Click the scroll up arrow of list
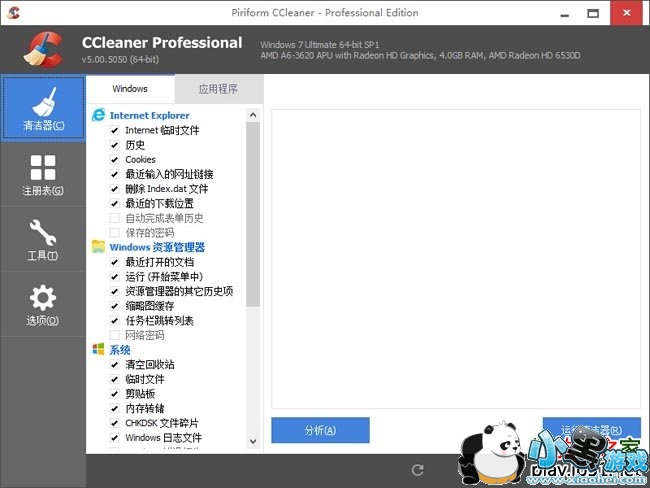This screenshot has height=488, width=650. (x=253, y=115)
